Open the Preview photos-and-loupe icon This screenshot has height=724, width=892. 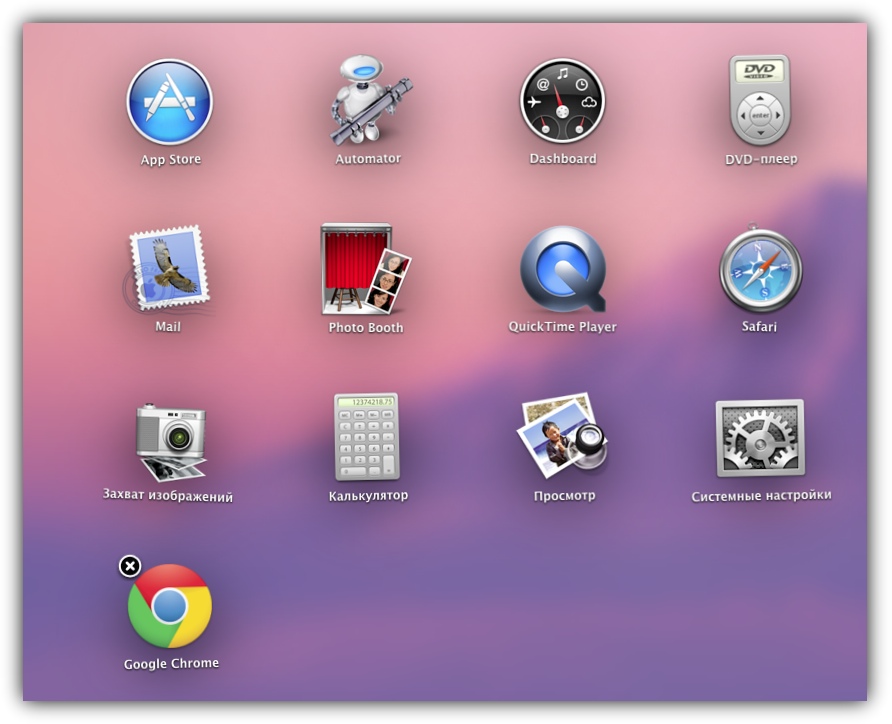coord(563,435)
